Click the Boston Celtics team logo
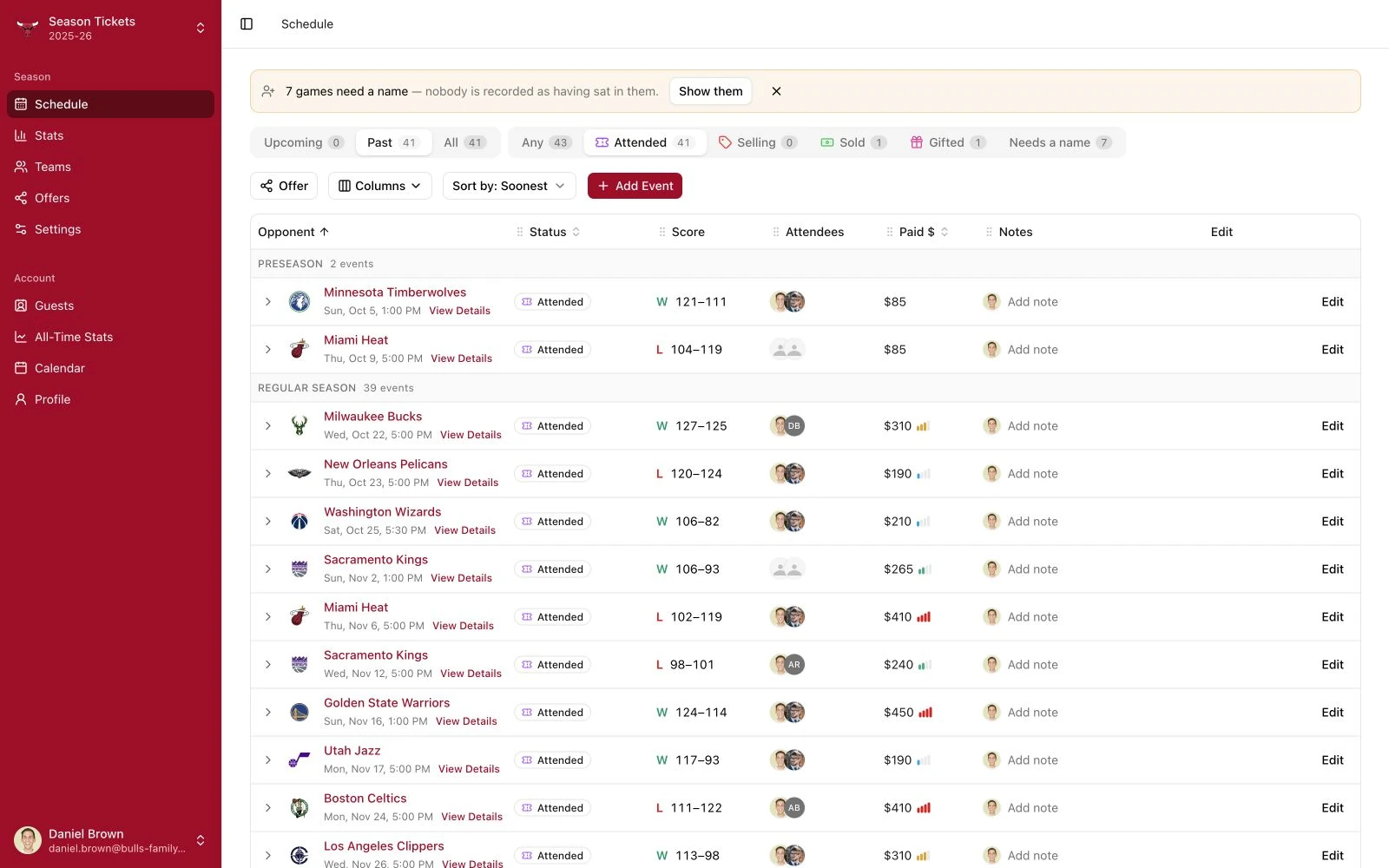Viewport: 1389px width, 868px height. click(x=300, y=808)
